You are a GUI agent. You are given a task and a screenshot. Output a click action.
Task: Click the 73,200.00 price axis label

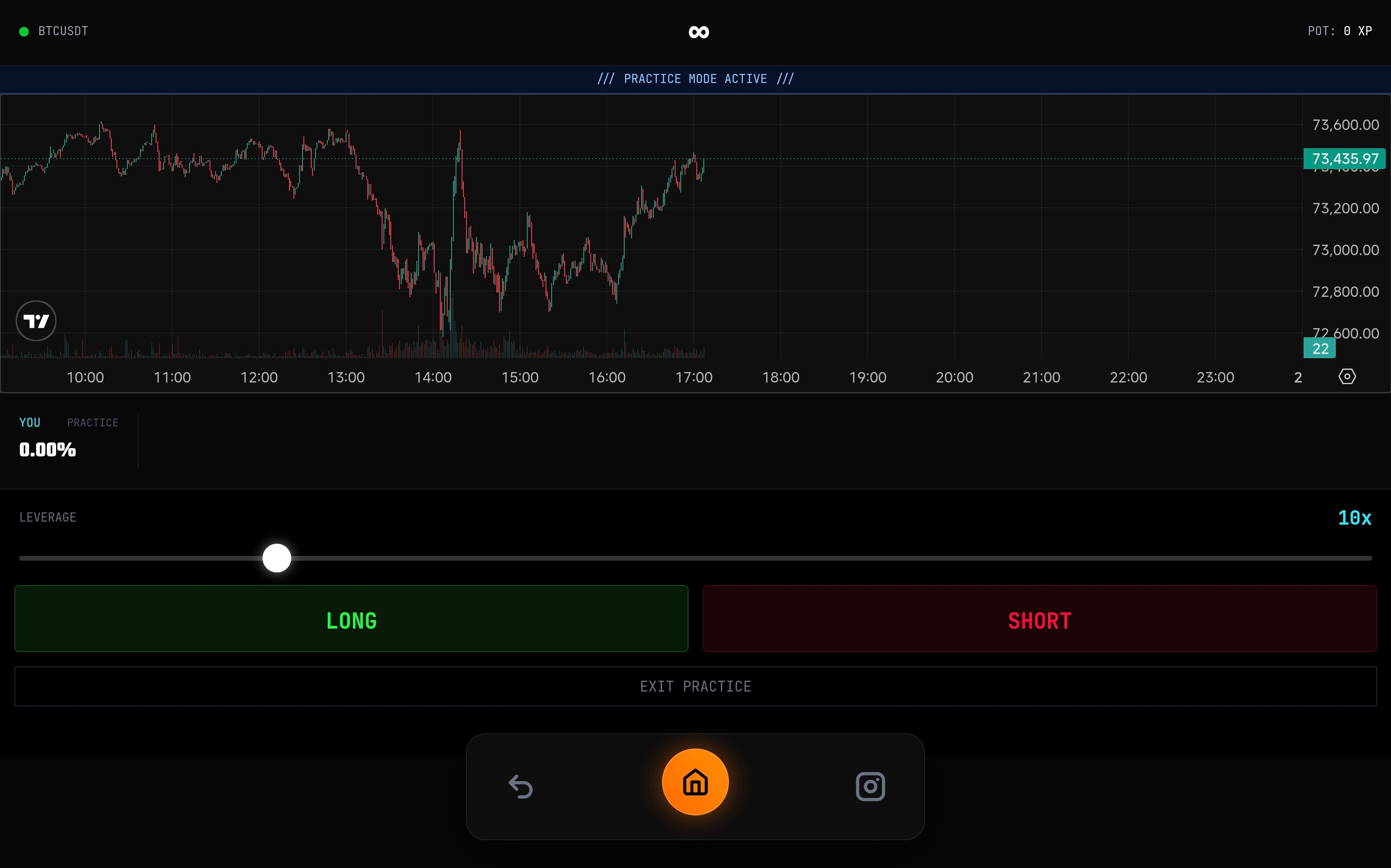pyautogui.click(x=1345, y=208)
